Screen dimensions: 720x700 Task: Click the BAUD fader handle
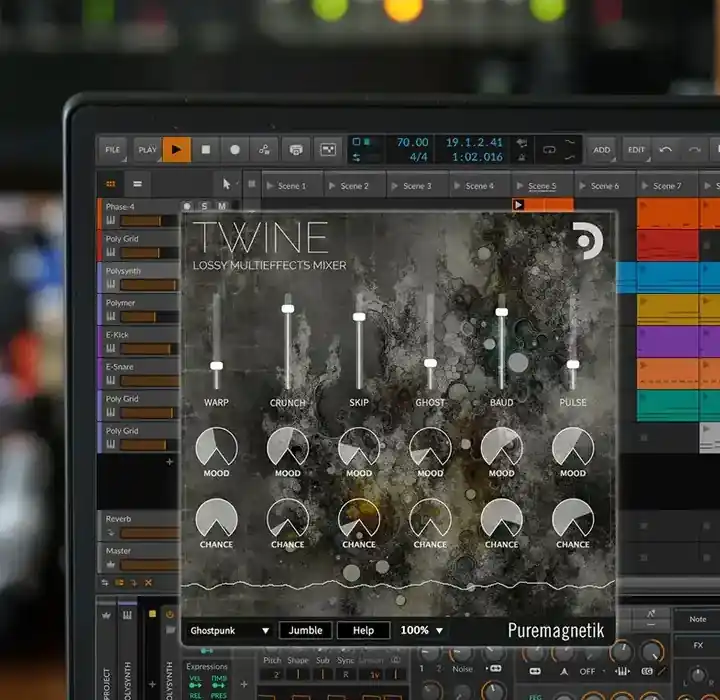pyautogui.click(x=501, y=312)
